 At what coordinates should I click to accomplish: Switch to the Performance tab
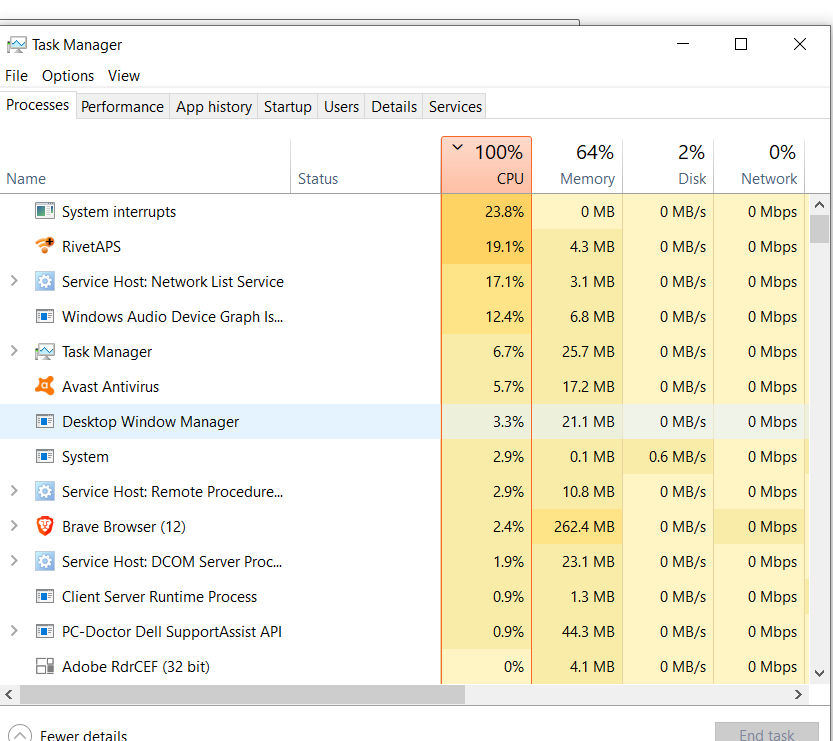point(122,106)
